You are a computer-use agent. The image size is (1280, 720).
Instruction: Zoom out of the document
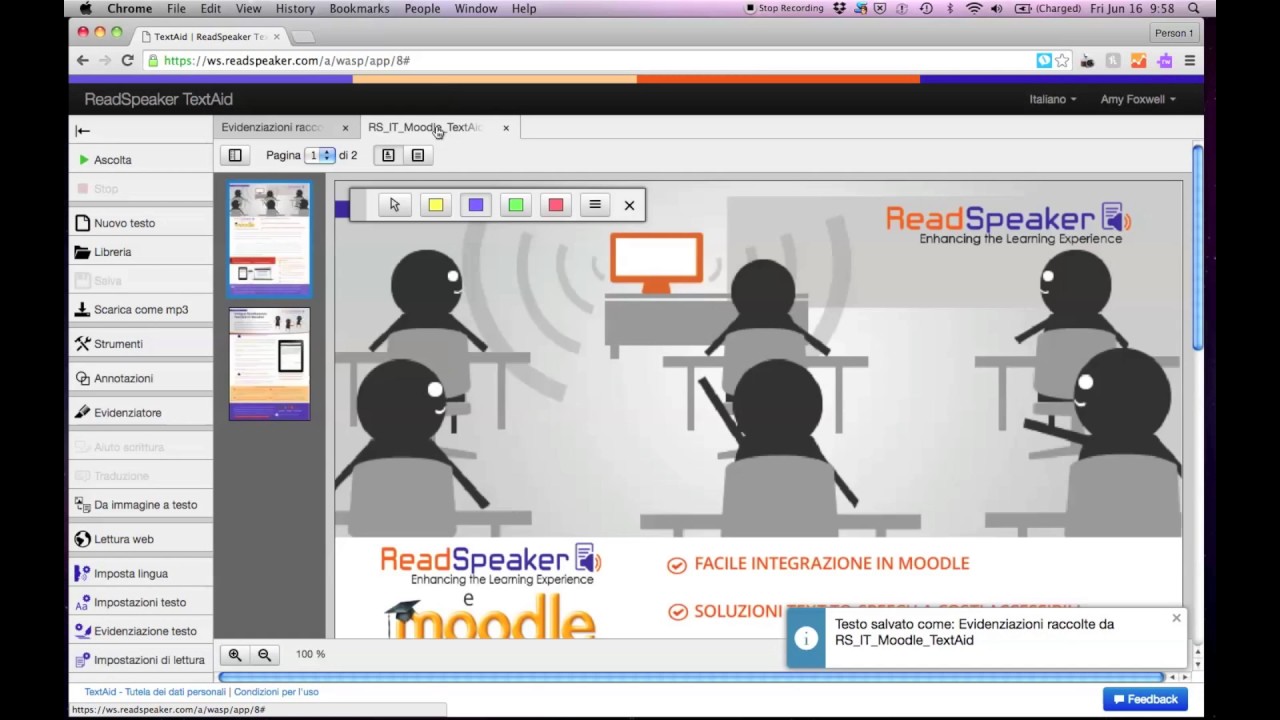point(264,655)
